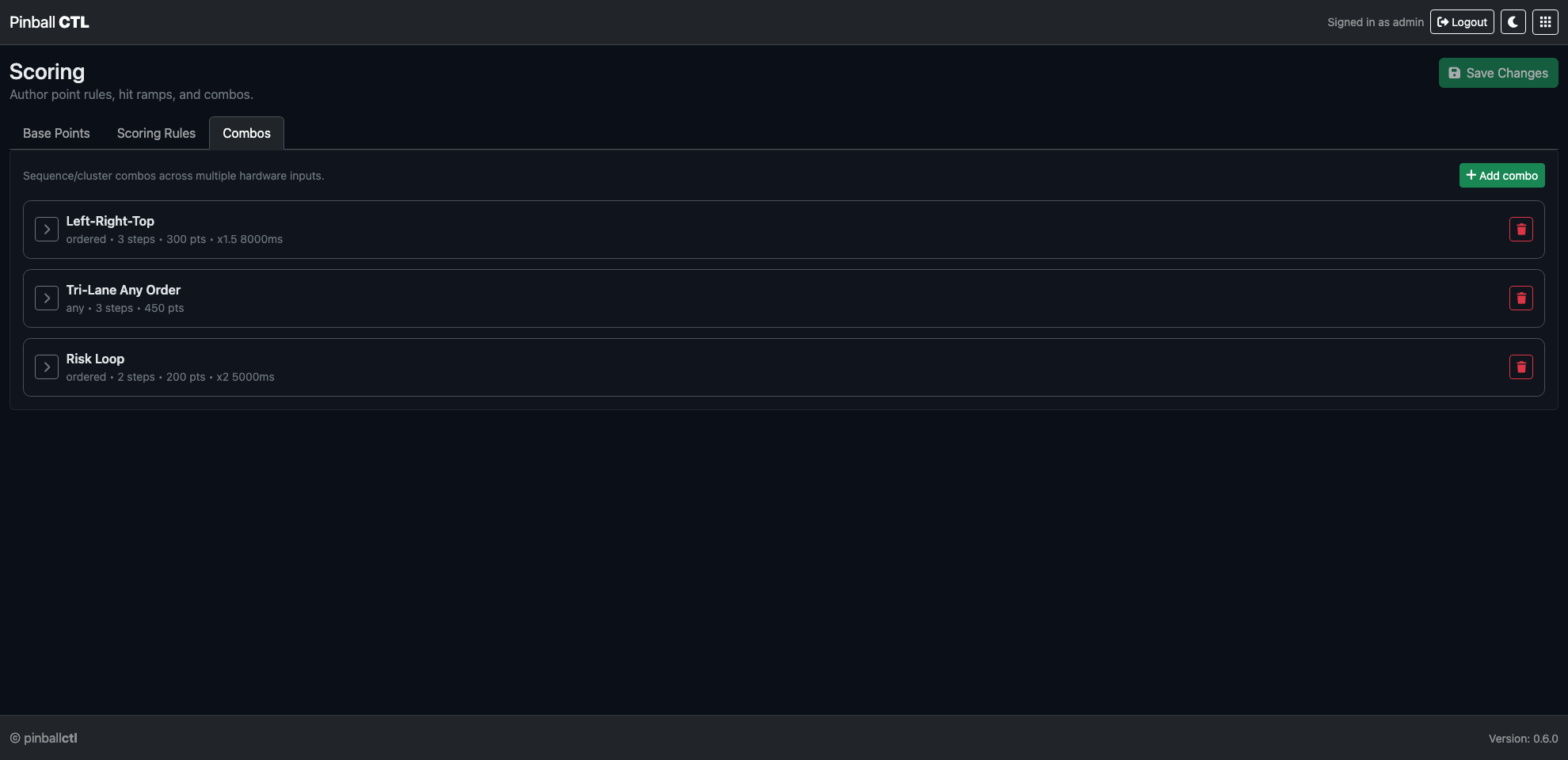Delete the Left-Right-Top combo via trash icon
The image size is (1568, 760).
1520,229
